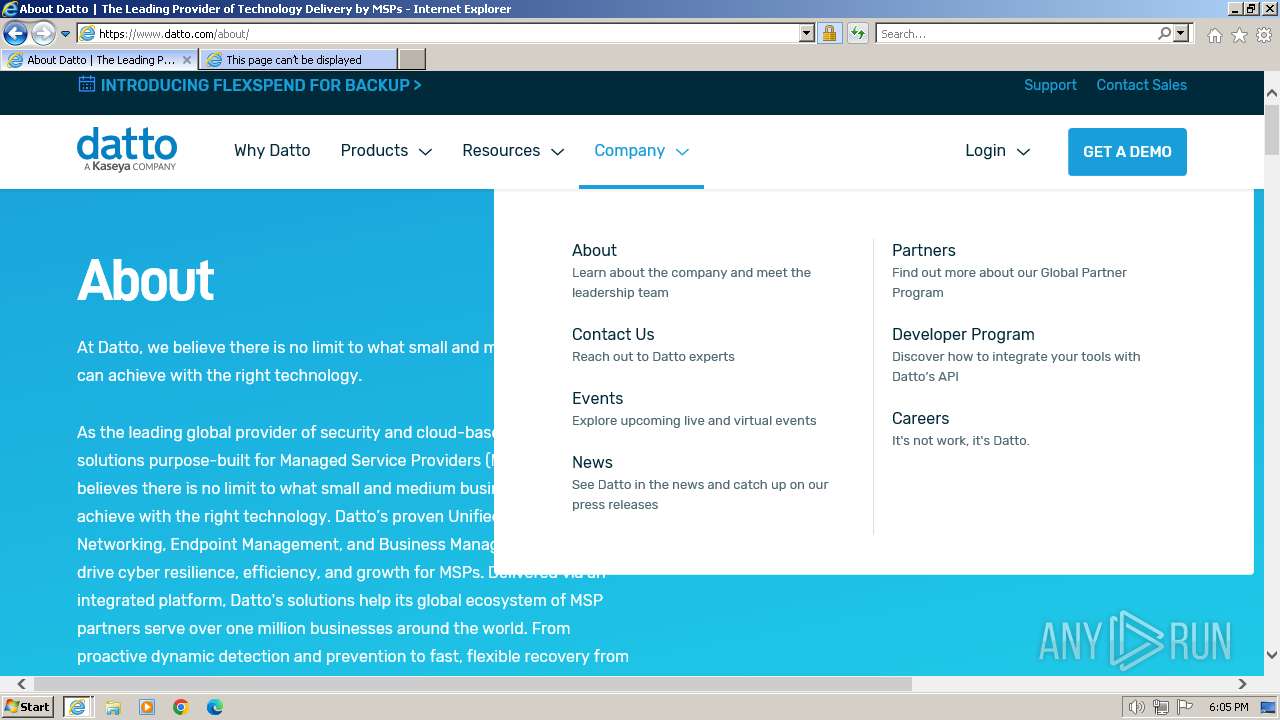Switch to 'This page can't be displayed' tab
Viewport: 1280px width, 720px height.
click(298, 60)
